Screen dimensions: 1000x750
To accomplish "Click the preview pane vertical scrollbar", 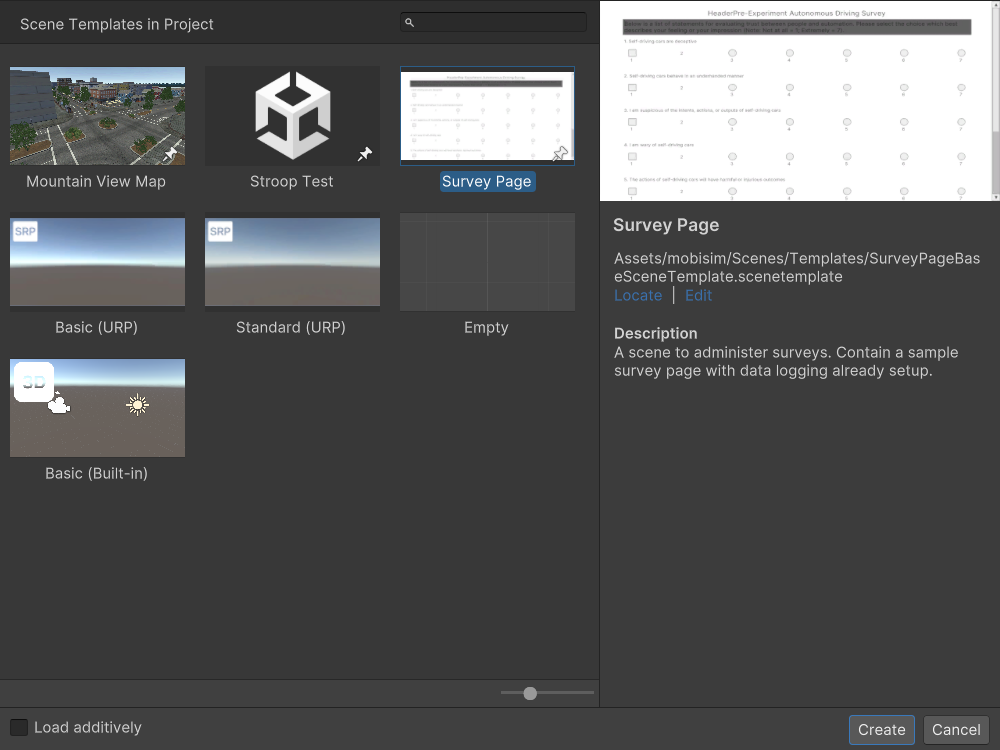I will click(x=996, y=100).
